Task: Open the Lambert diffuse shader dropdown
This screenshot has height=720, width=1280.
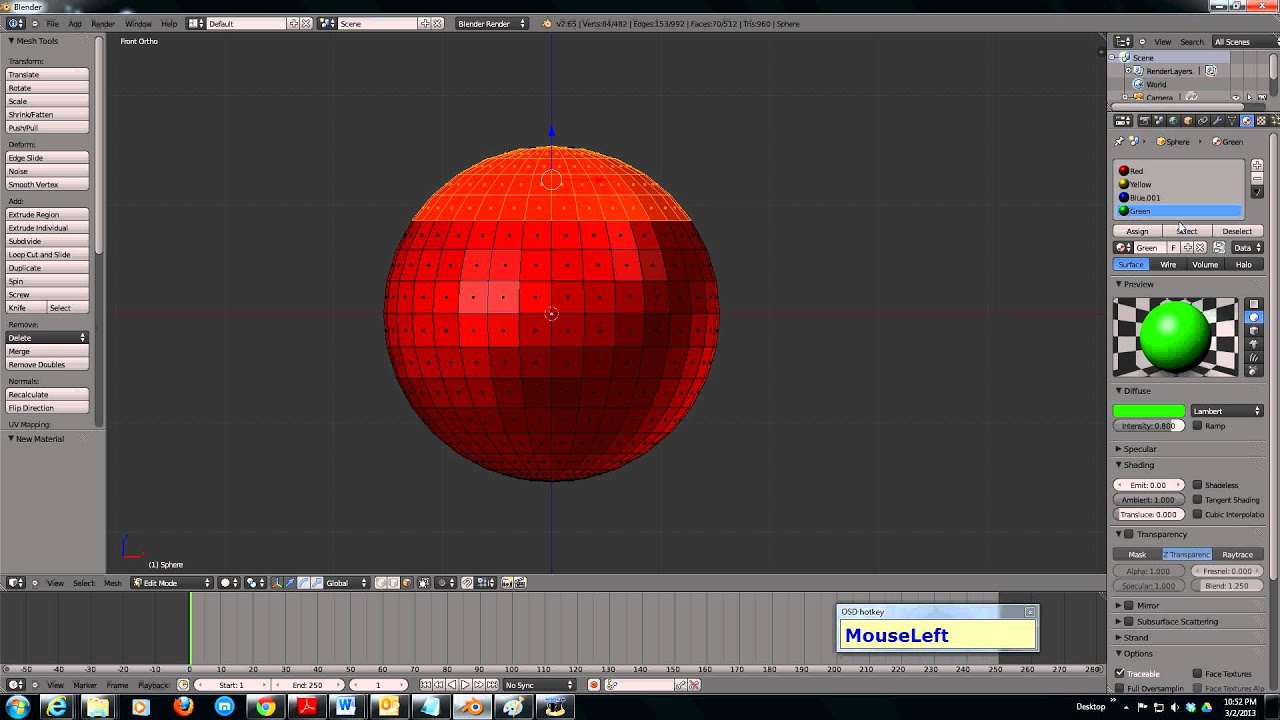Action: coord(1227,411)
